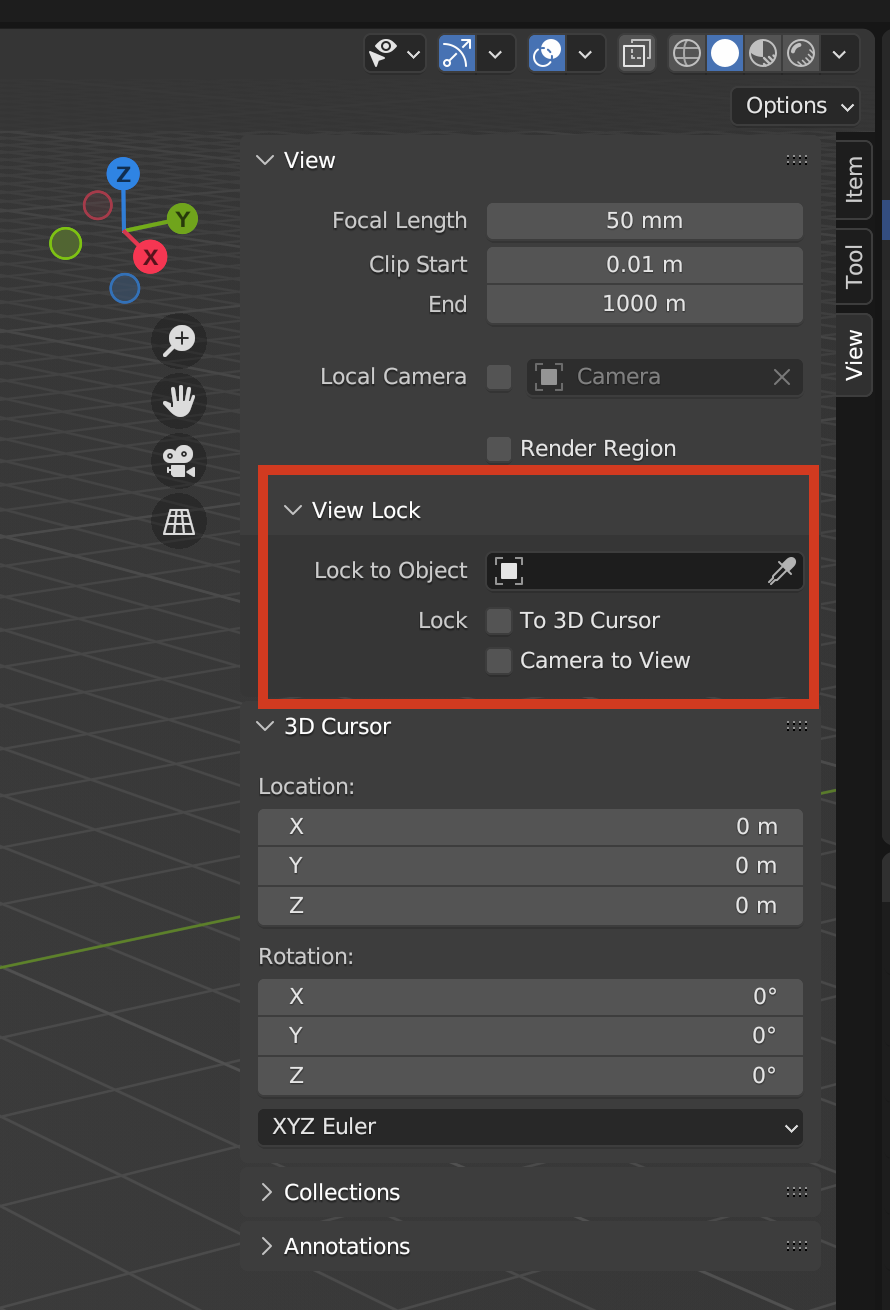Select material preview shading icon
The image size is (890, 1310).
pyautogui.click(x=763, y=53)
